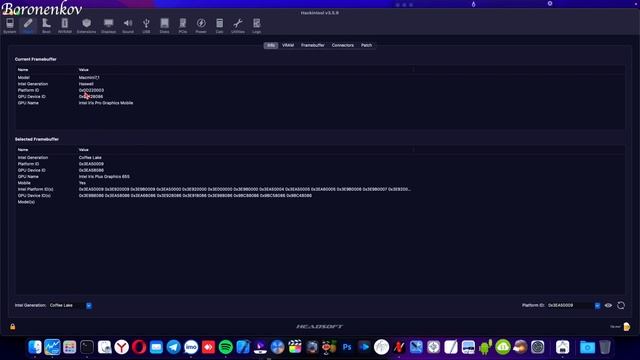This screenshot has height=360, width=640.
Task: Open Final Cut Pro from the dock
Action: click(295, 347)
